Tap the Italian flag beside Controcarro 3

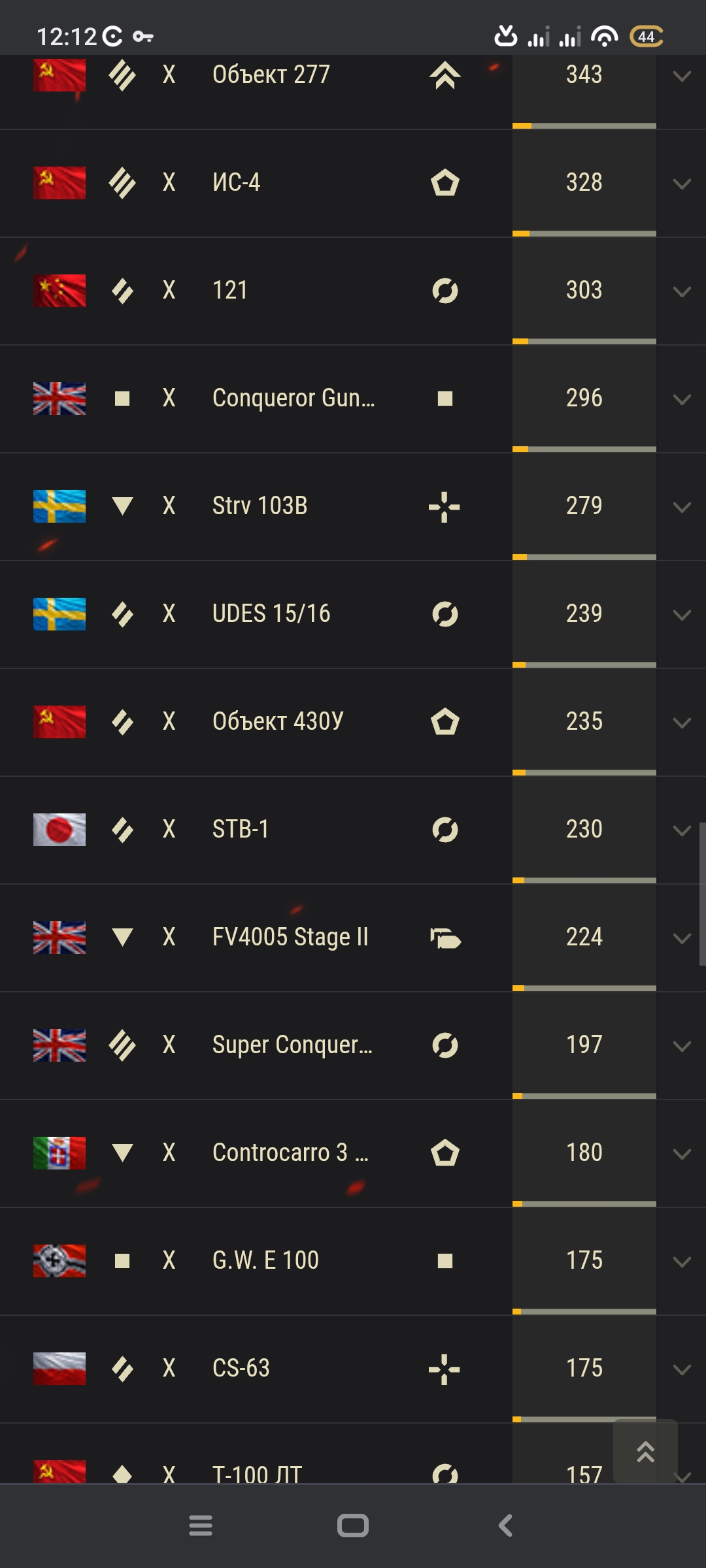click(x=59, y=1152)
